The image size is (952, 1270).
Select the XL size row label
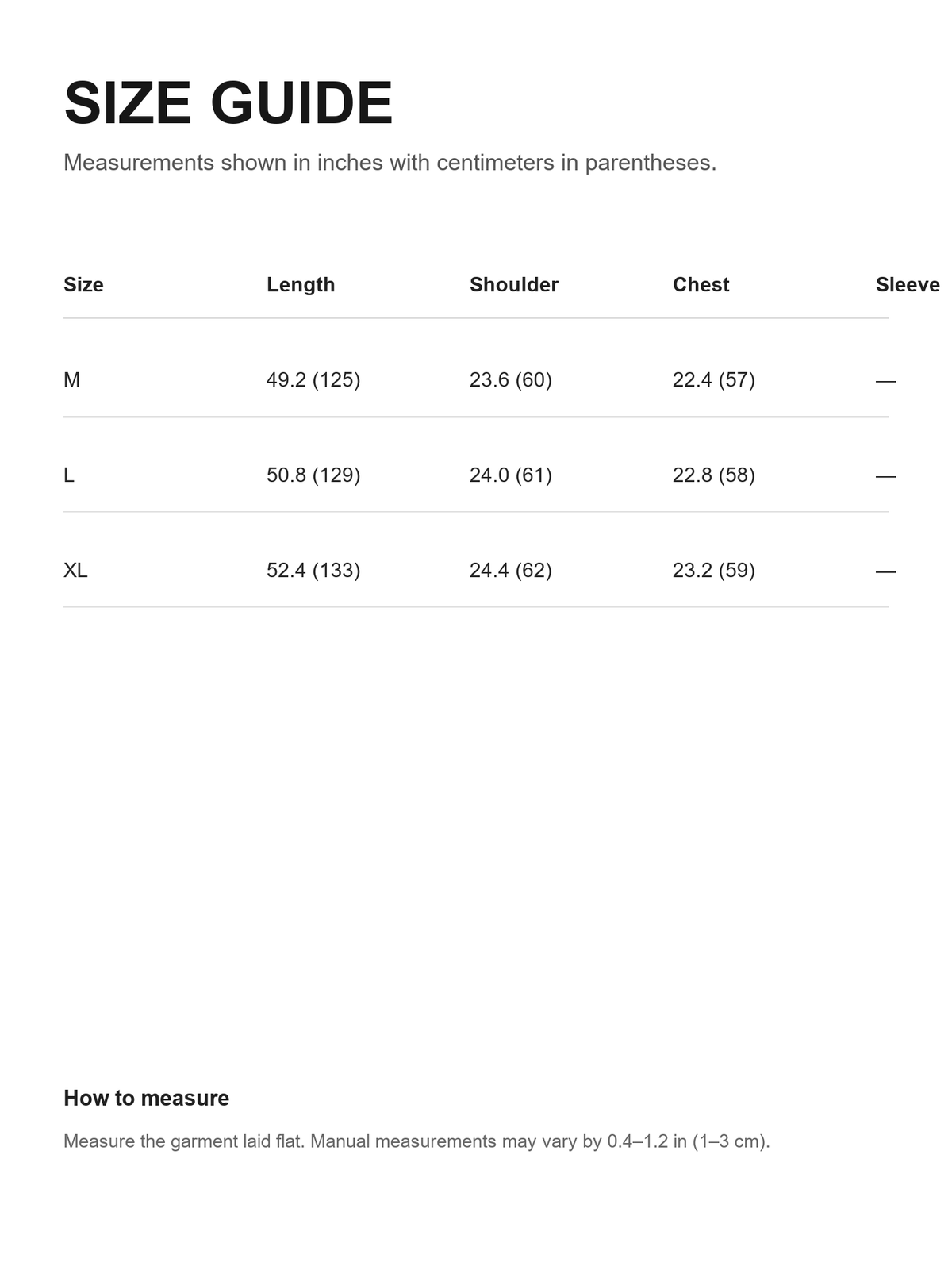pos(75,570)
